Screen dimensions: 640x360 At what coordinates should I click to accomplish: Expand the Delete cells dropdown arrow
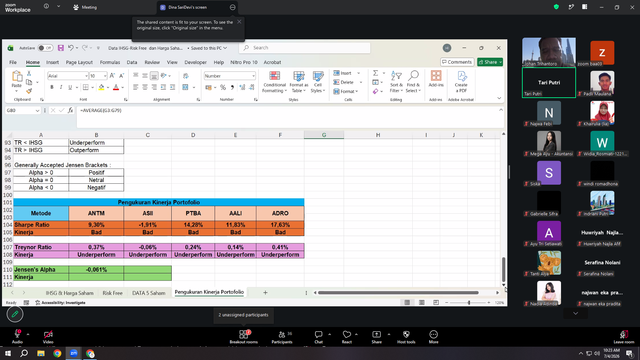pos(361,82)
